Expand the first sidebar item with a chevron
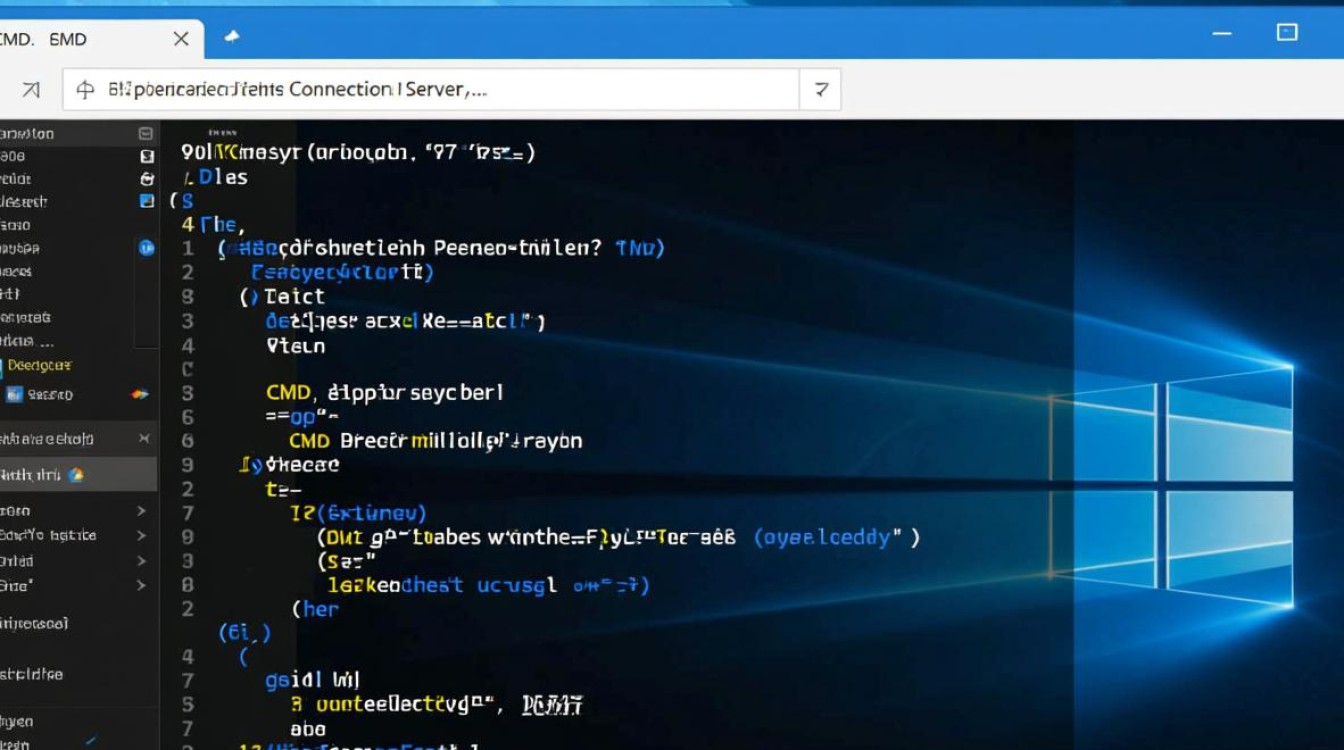 pyautogui.click(x=141, y=511)
